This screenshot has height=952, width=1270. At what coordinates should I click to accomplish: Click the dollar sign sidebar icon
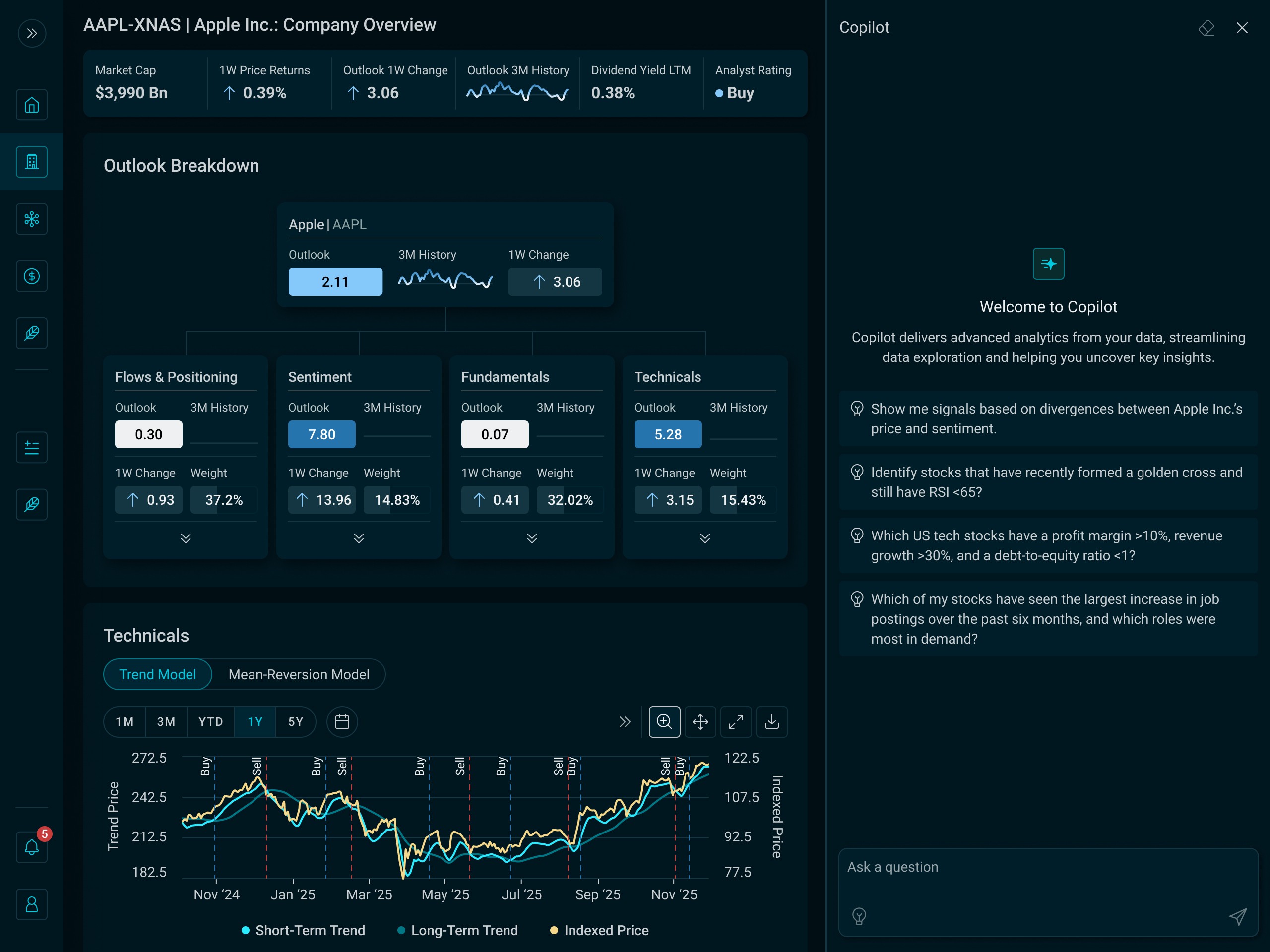32,276
